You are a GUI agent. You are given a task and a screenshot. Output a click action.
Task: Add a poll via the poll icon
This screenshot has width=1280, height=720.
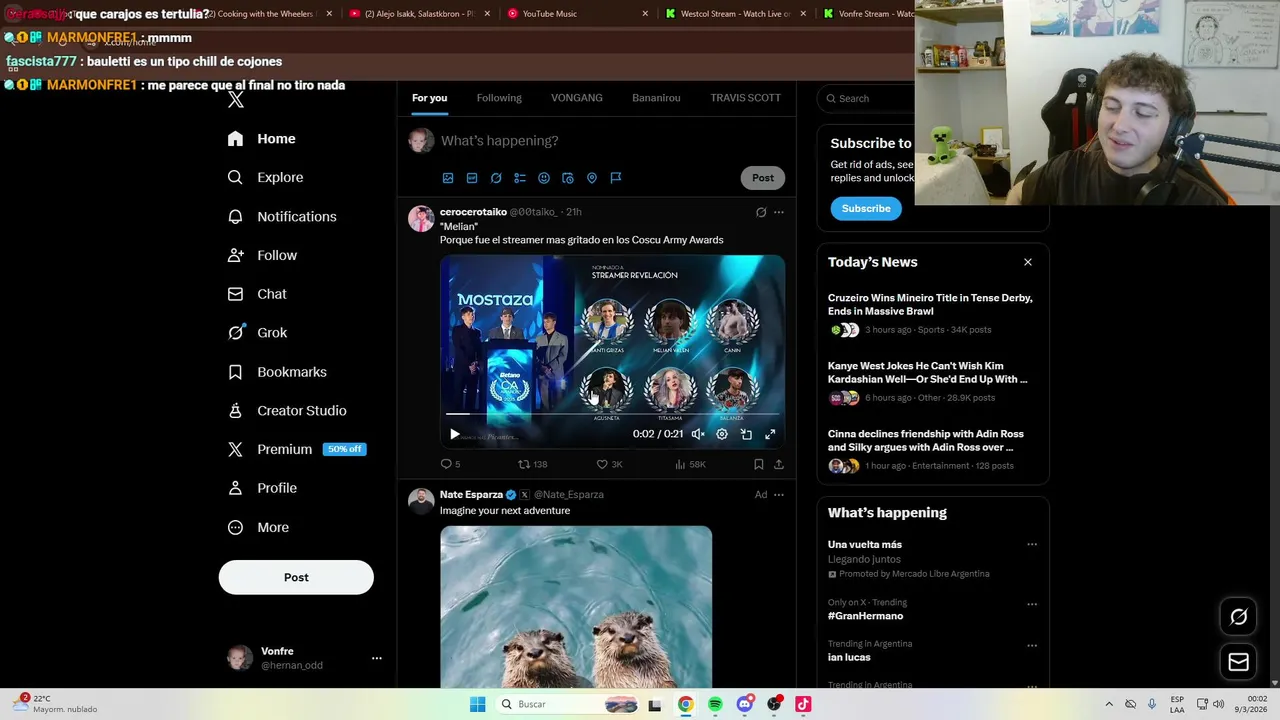(x=520, y=178)
